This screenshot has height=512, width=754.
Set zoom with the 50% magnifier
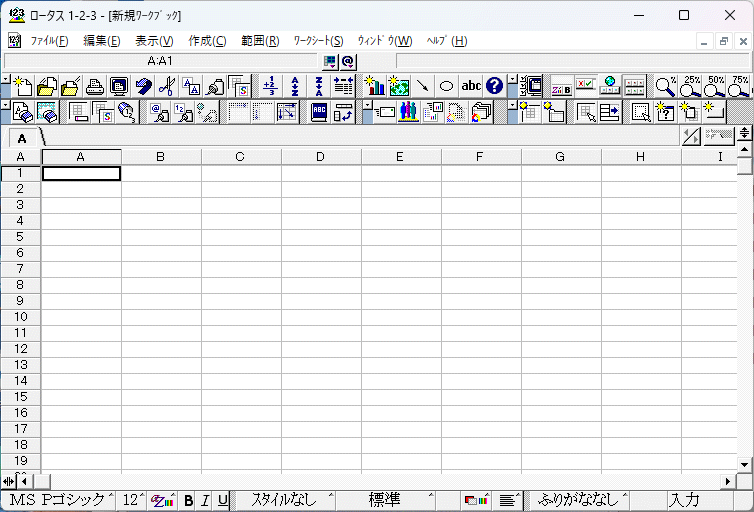pyautogui.click(x=717, y=87)
